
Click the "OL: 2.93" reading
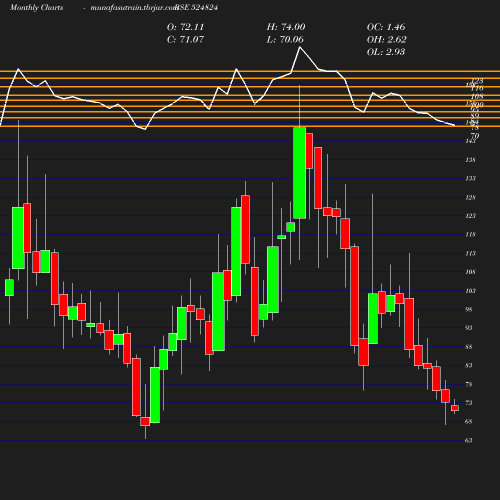(386, 52)
